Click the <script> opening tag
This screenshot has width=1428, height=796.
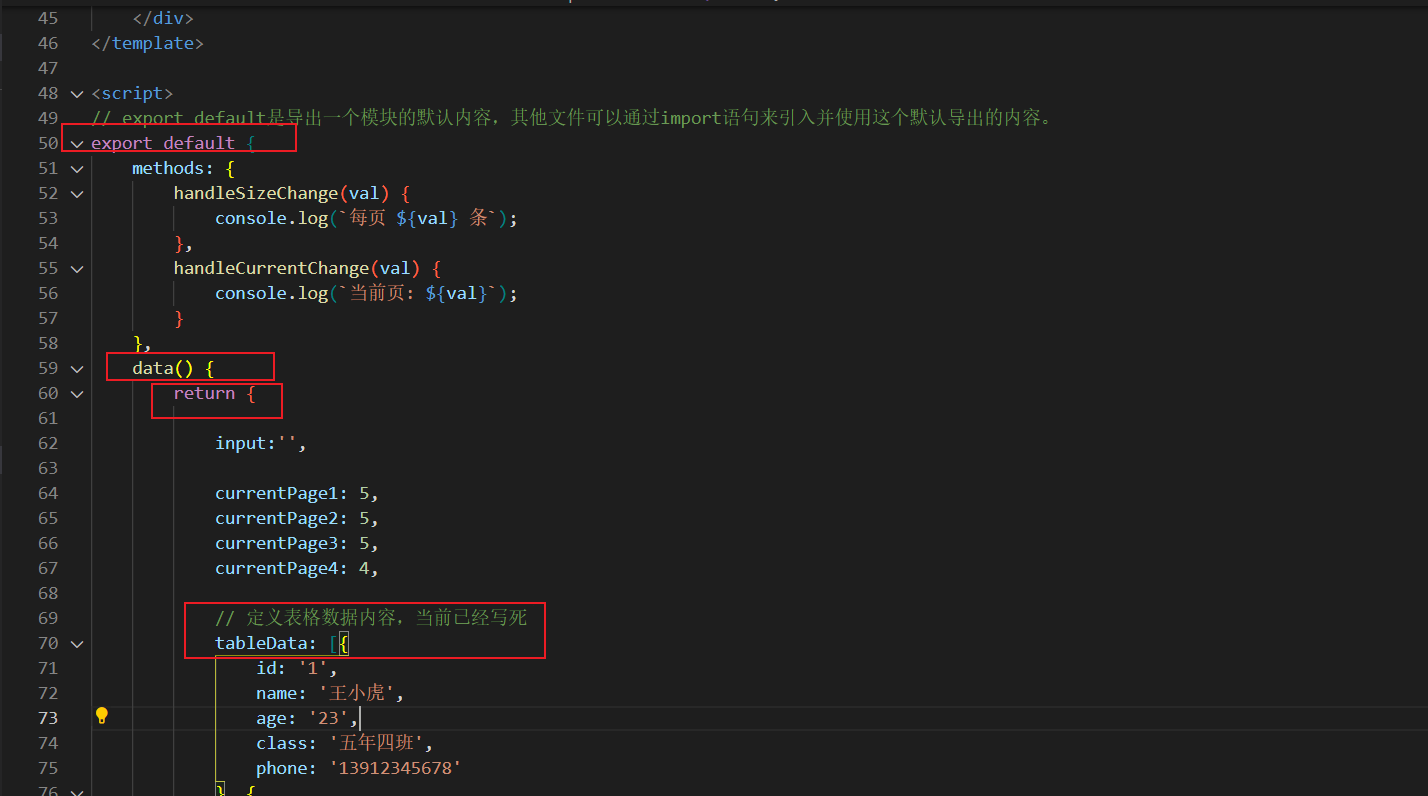132,93
